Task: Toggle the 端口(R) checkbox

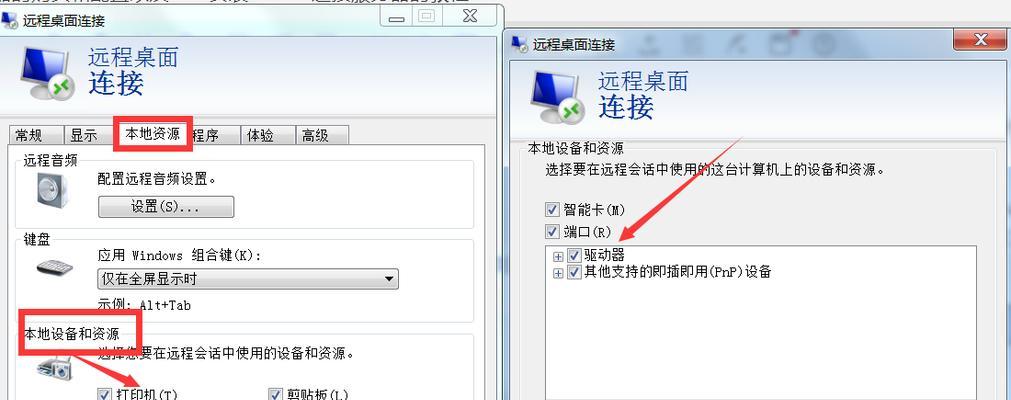Action: coord(551,231)
